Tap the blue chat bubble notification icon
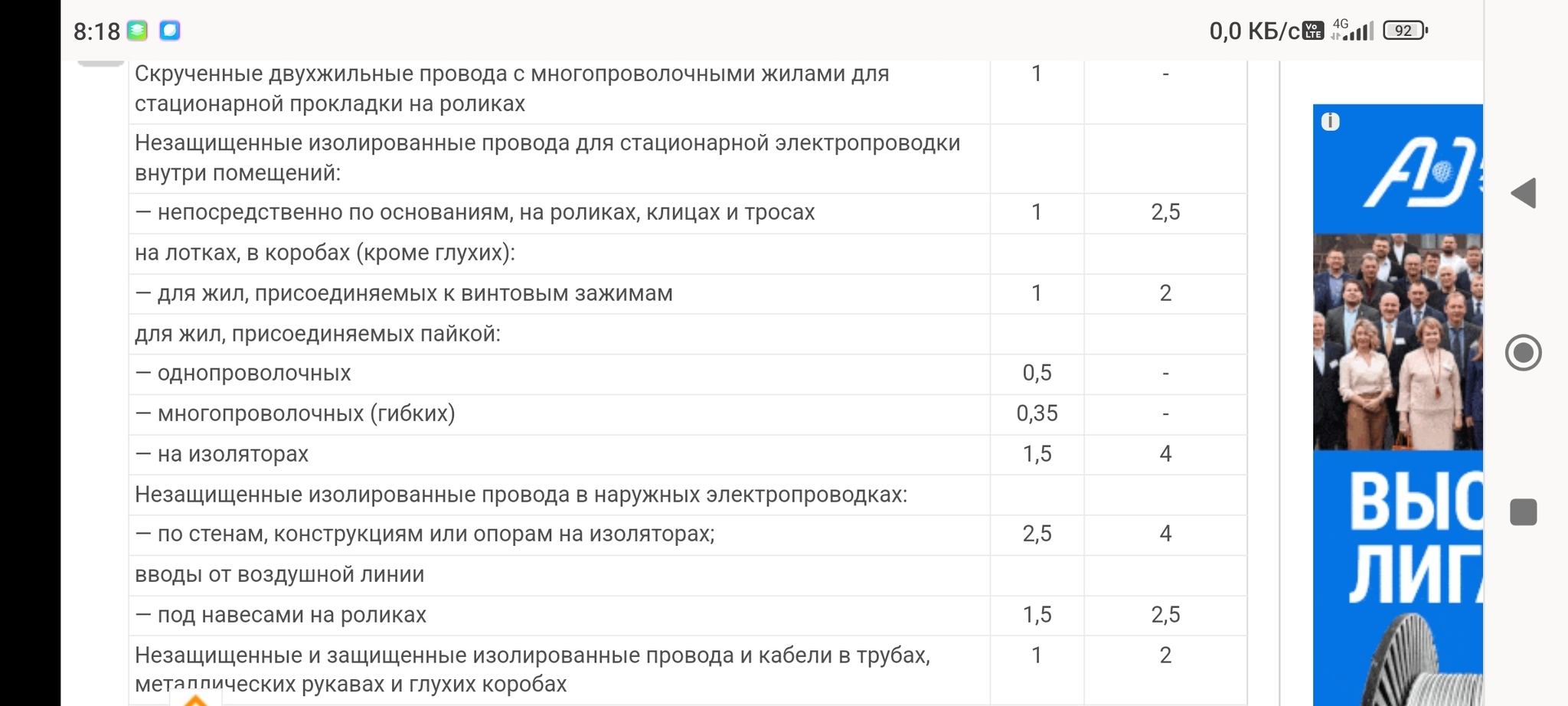This screenshot has height=706, width=1568. pos(169,31)
